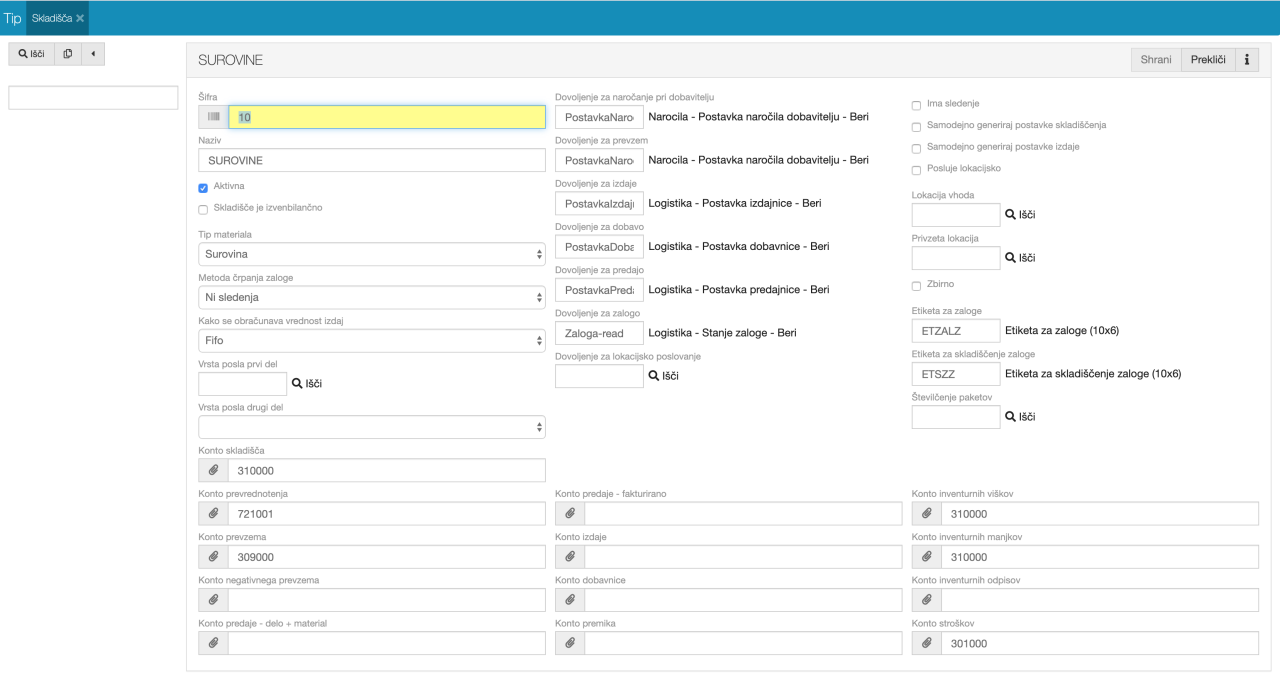The width and height of the screenshot is (1280, 679).
Task: Click the copy record icon in left toolbar
Action: tap(67, 53)
